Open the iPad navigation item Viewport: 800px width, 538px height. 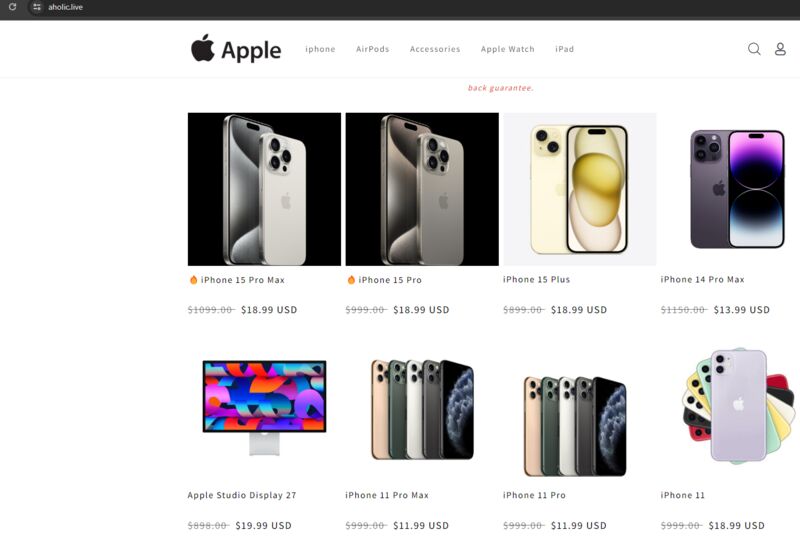tap(565, 49)
